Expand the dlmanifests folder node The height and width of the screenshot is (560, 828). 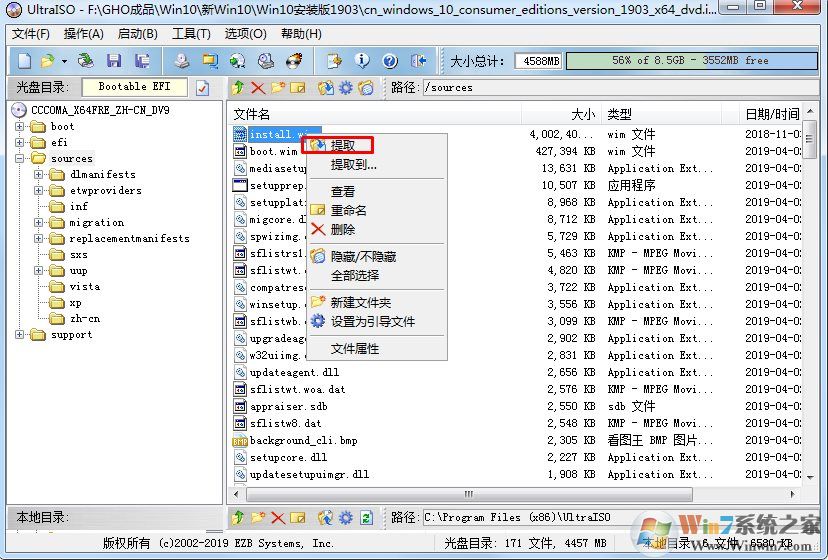pos(39,174)
